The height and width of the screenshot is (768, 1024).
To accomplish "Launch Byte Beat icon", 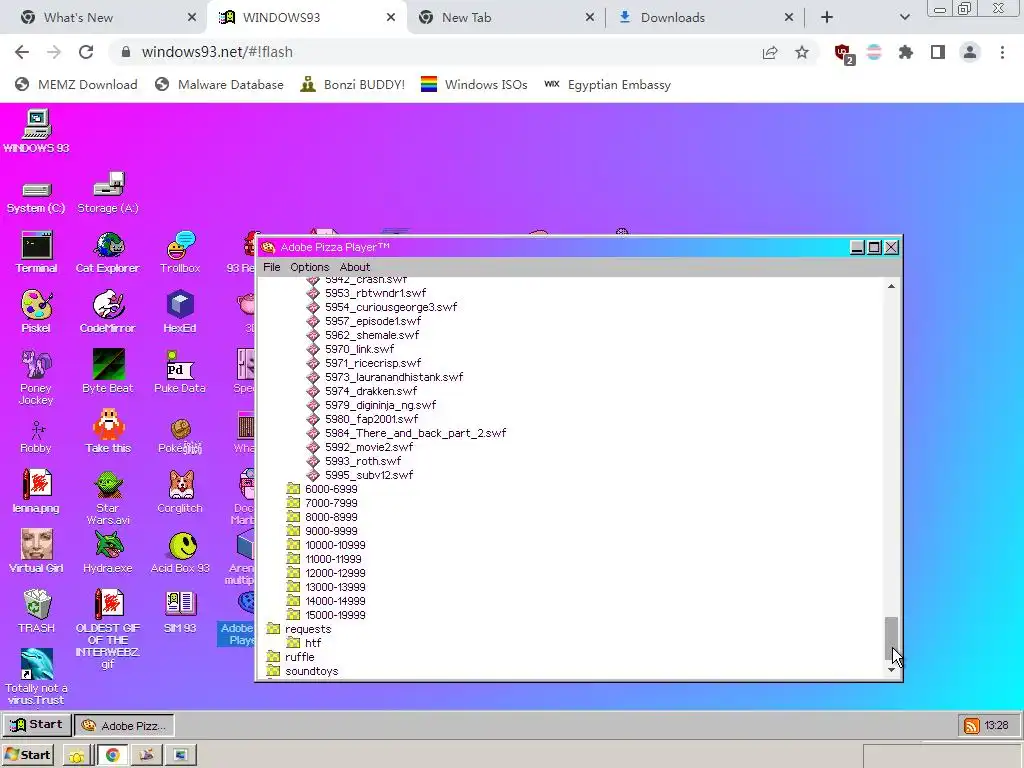I will [x=108, y=372].
